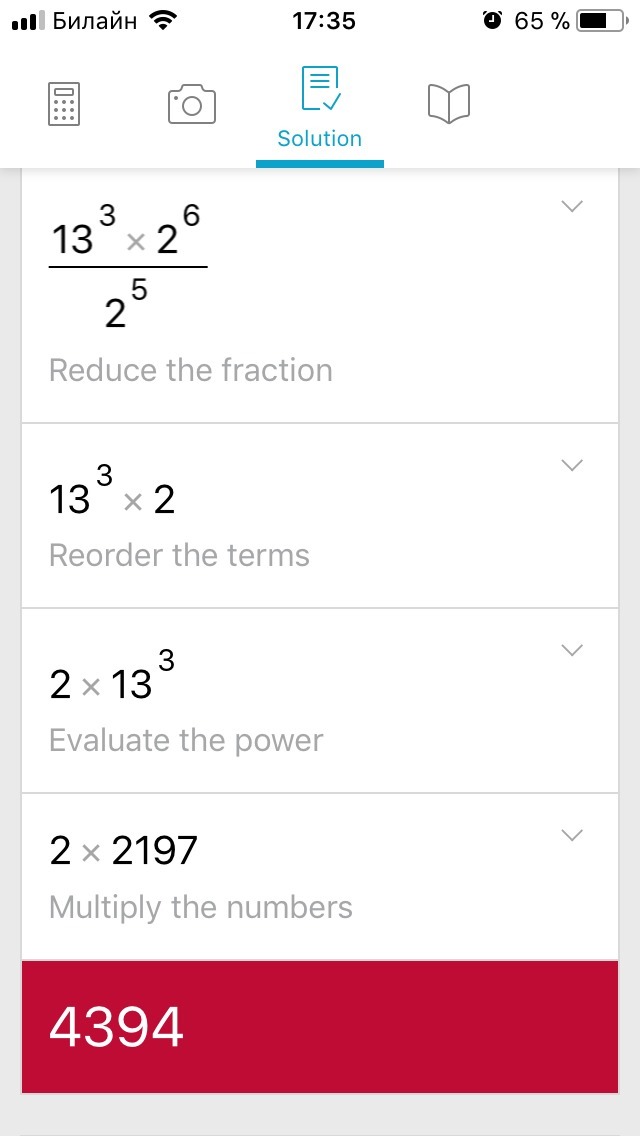The width and height of the screenshot is (640, 1136).
Task: Expand the Reduce the fraction step
Action: coord(572,207)
